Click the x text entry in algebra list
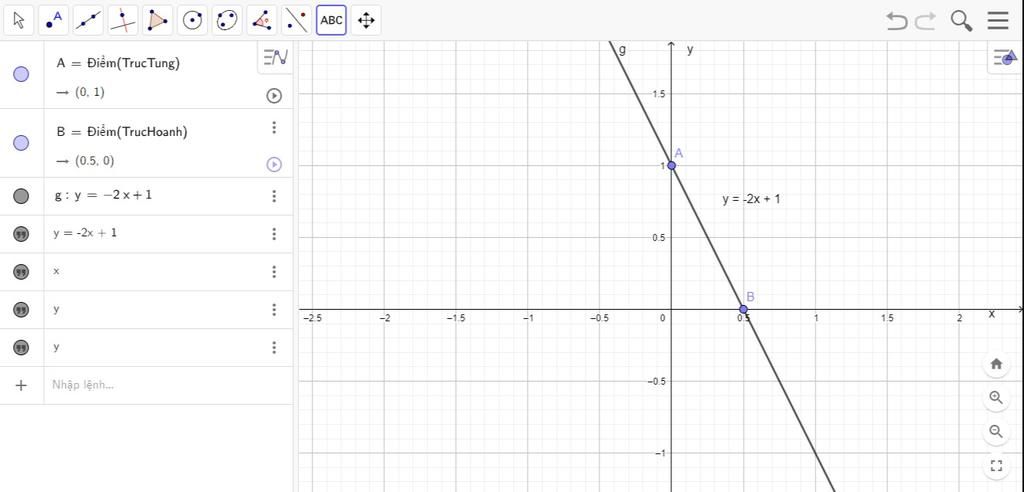The height and width of the screenshot is (492, 1024). [x=56, y=271]
